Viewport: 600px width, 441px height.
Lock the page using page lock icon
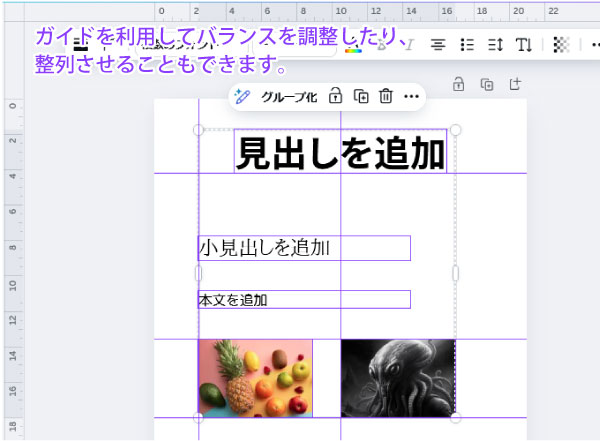point(458,84)
